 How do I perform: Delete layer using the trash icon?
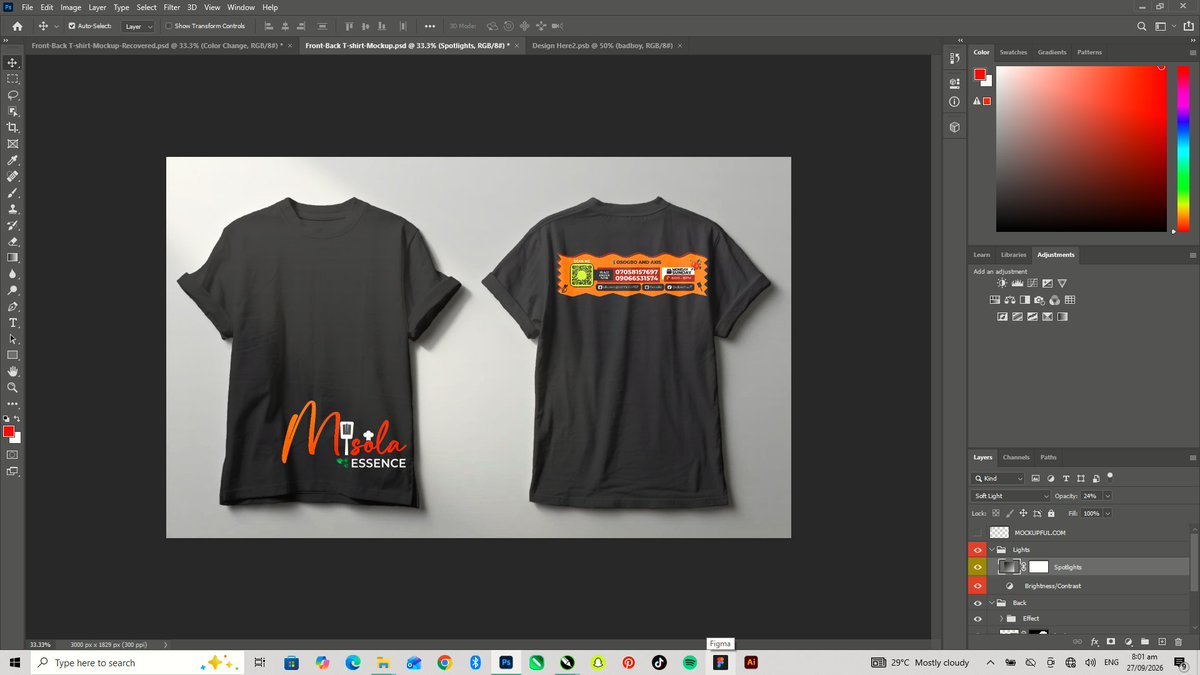click(1178, 641)
